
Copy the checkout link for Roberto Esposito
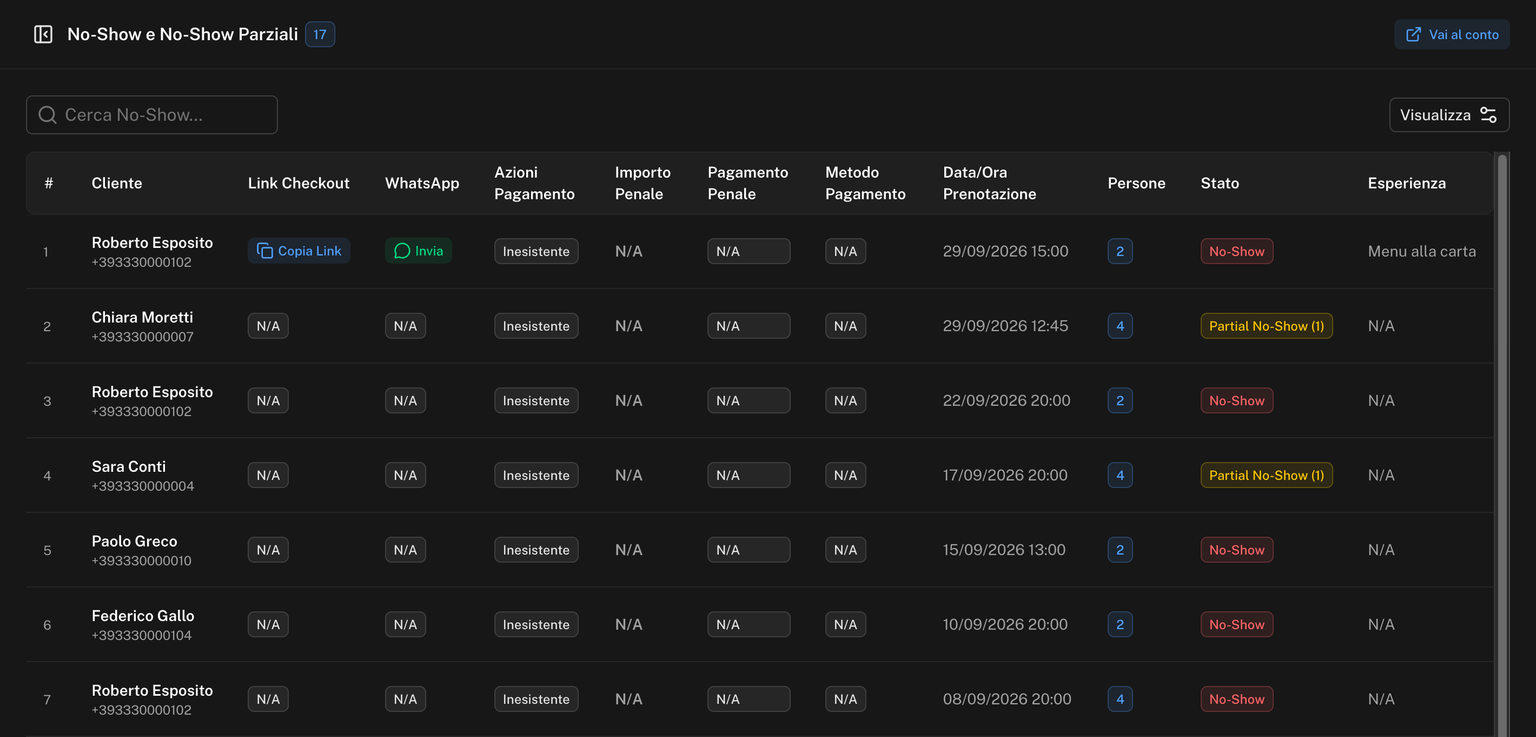299,251
